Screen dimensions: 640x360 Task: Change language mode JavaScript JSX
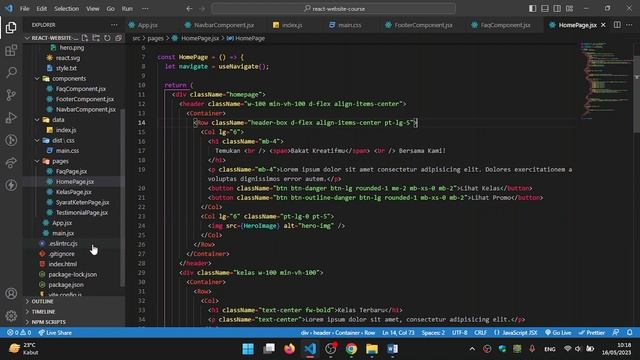tap(516, 333)
